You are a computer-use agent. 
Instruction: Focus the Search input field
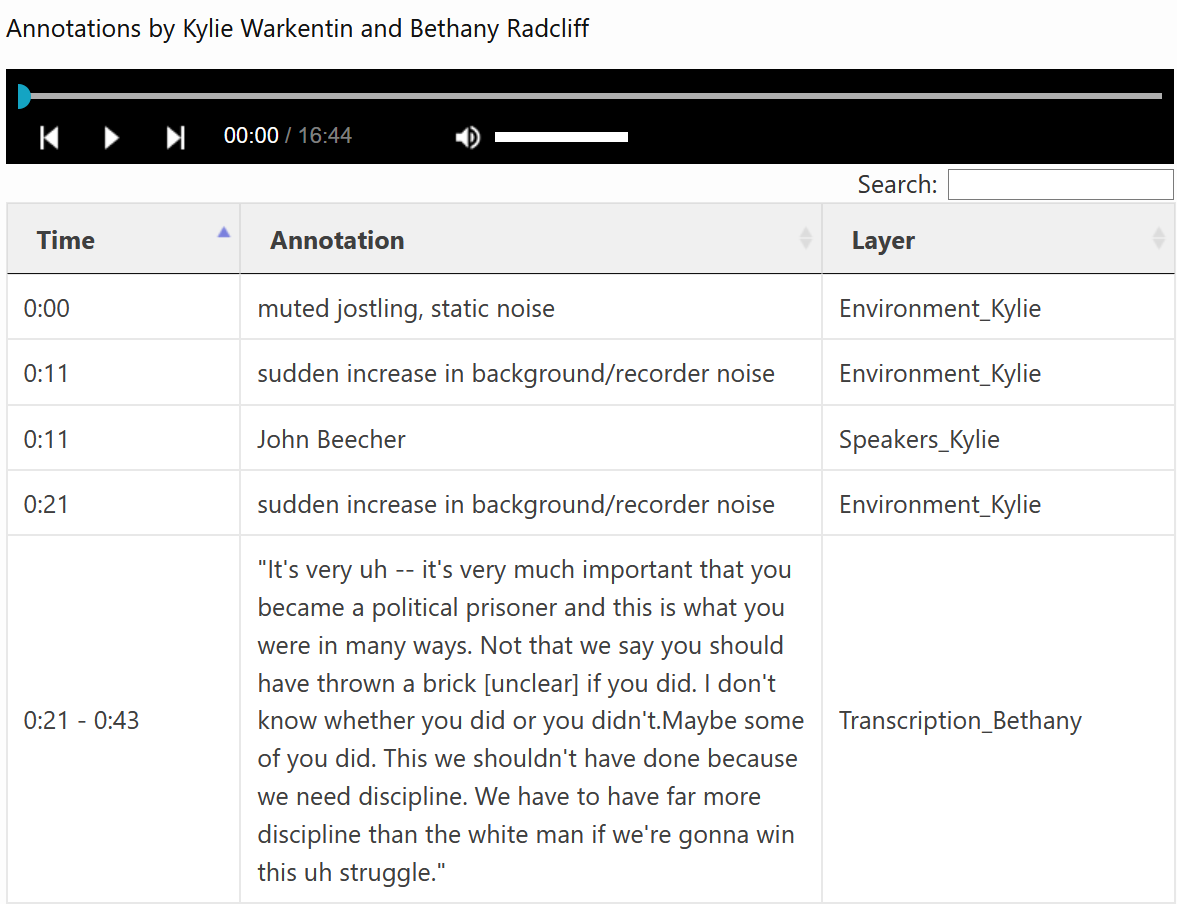pos(1060,185)
